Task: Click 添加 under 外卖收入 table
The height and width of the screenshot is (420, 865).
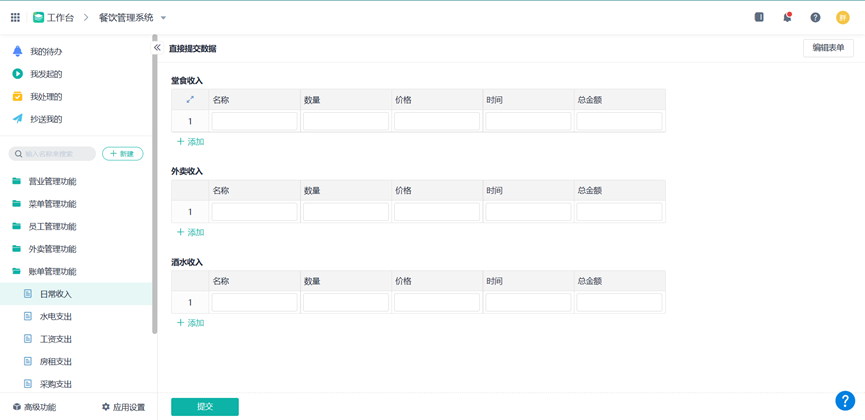Action: pos(190,232)
